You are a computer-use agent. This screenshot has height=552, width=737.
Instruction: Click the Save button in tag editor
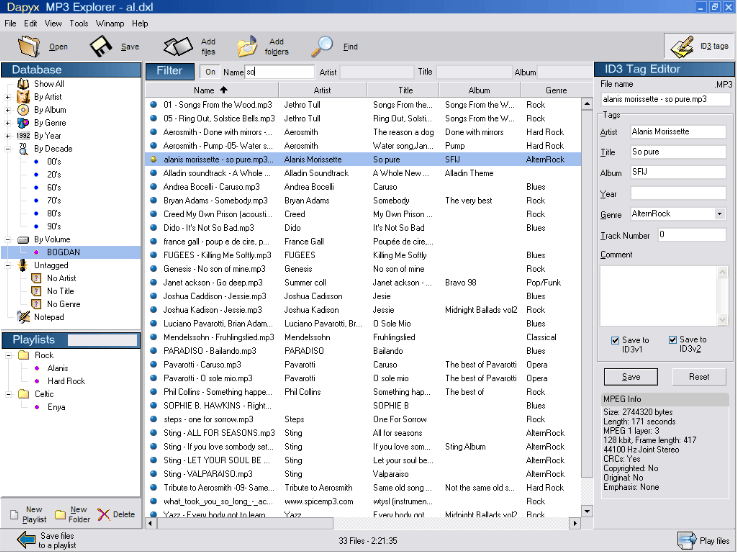coord(631,377)
